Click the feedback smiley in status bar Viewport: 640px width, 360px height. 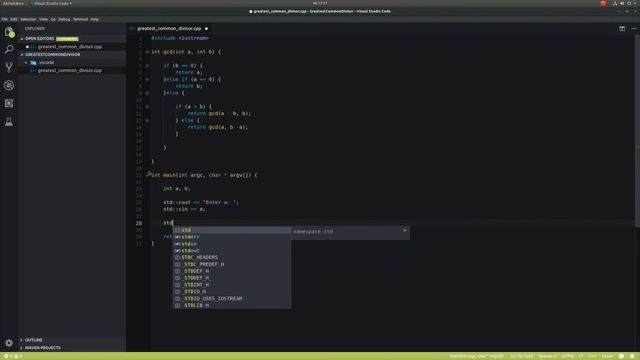point(621,356)
